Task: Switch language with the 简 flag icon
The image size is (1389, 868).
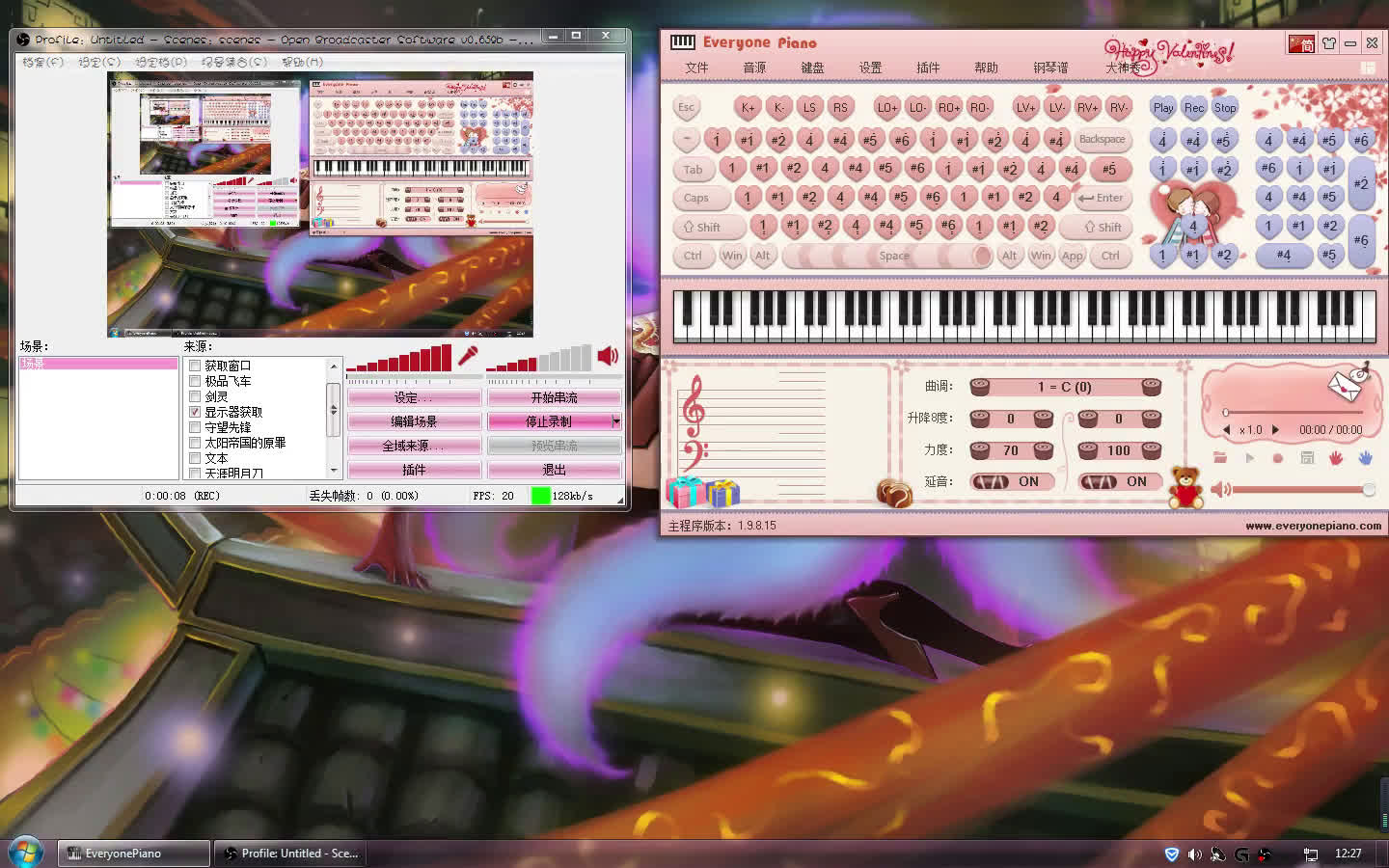Action: (1301, 43)
